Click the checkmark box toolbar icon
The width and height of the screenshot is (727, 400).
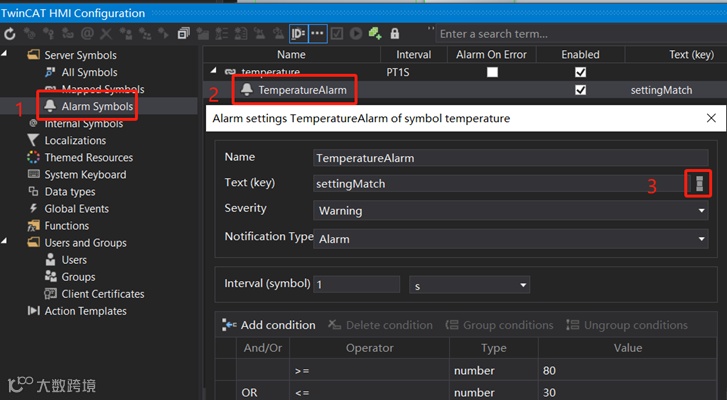337,33
